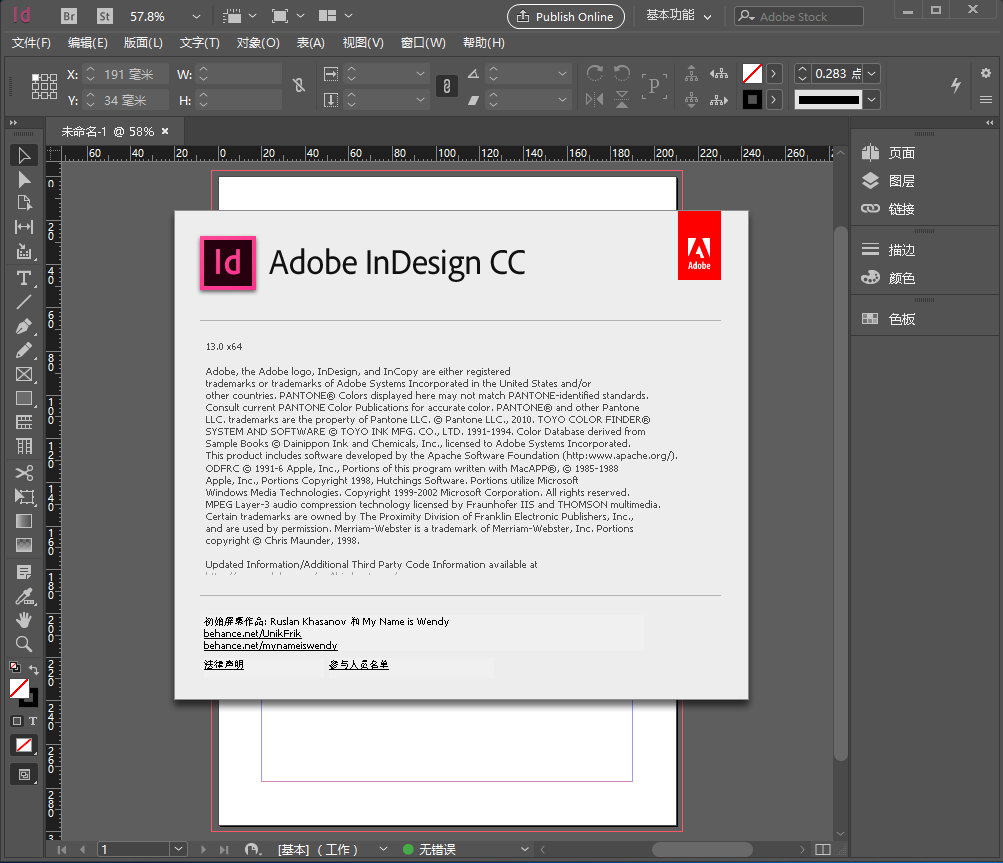Toggle formatting affects container
Screen dimensions: 1003x863
pos(17,721)
